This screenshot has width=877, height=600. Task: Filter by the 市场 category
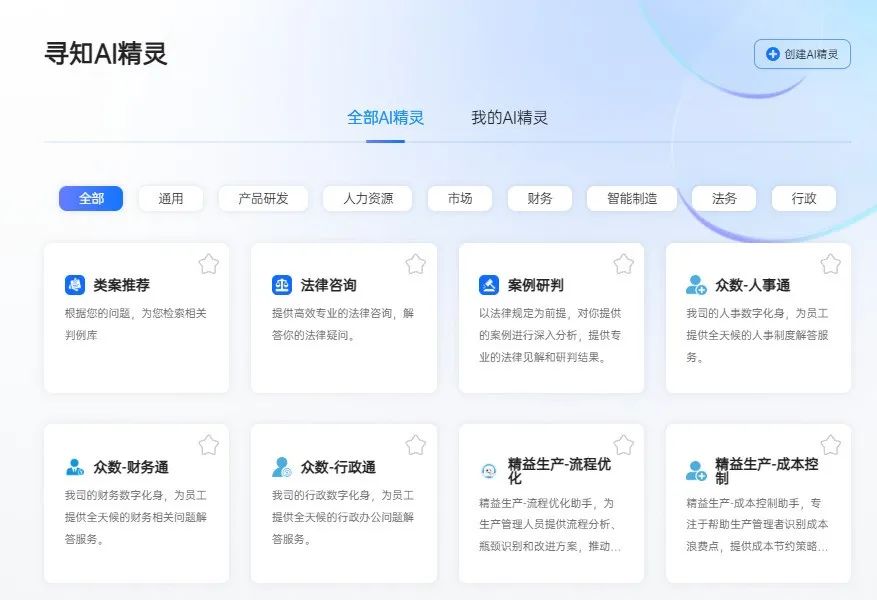pyautogui.click(x=460, y=199)
